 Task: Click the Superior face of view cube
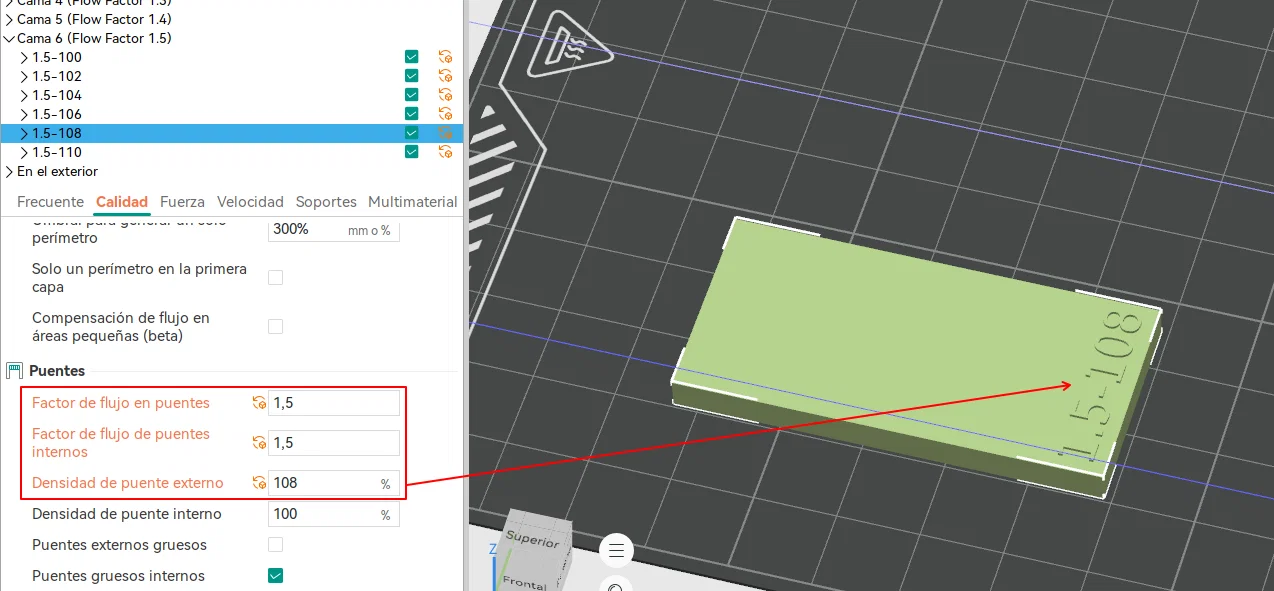[533, 540]
